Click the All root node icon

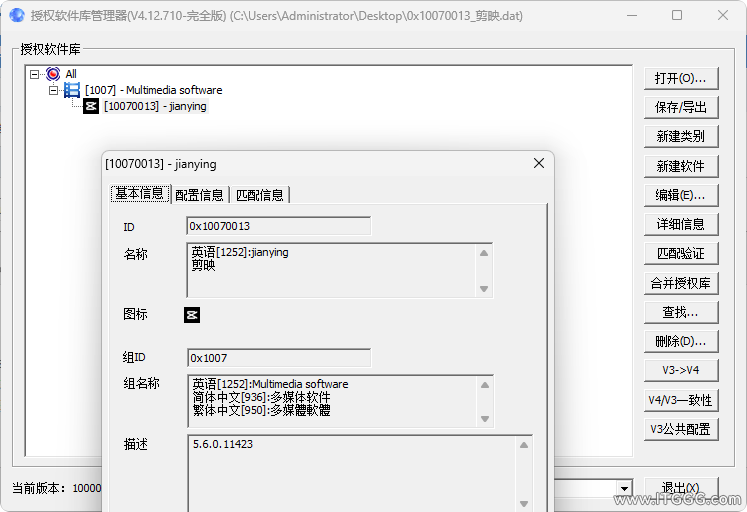pos(53,74)
